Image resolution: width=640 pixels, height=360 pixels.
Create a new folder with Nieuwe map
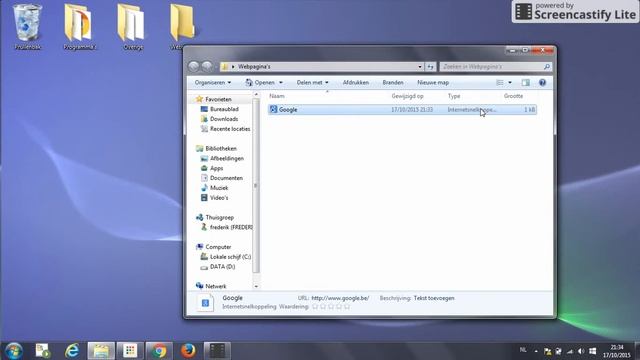[433, 82]
